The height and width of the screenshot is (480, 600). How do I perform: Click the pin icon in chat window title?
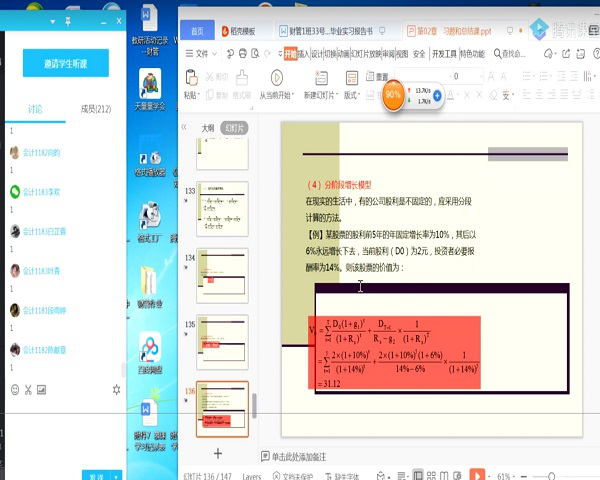68,21
